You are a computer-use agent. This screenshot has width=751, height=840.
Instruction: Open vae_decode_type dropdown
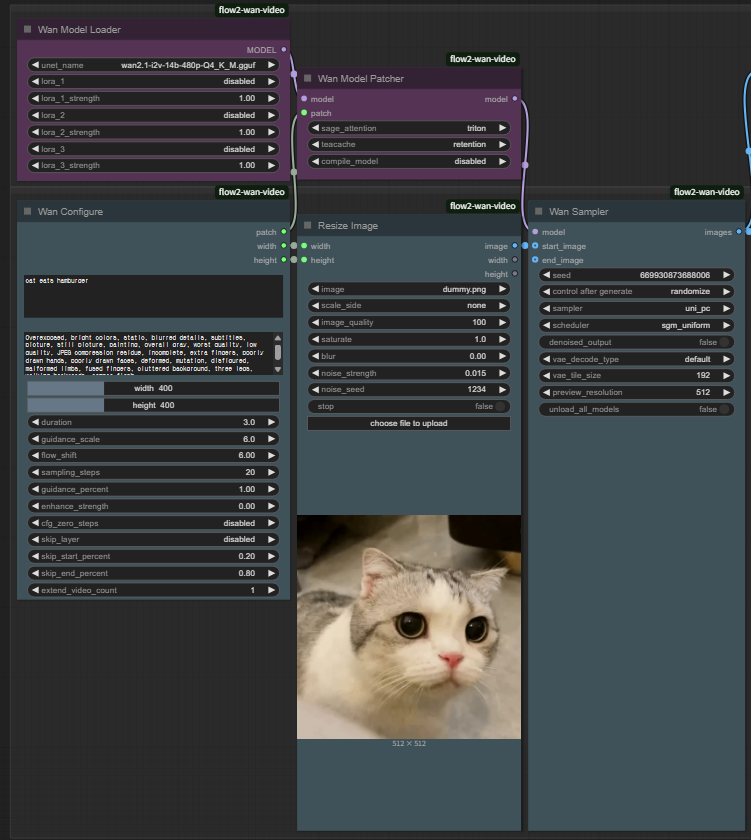[x=636, y=359]
